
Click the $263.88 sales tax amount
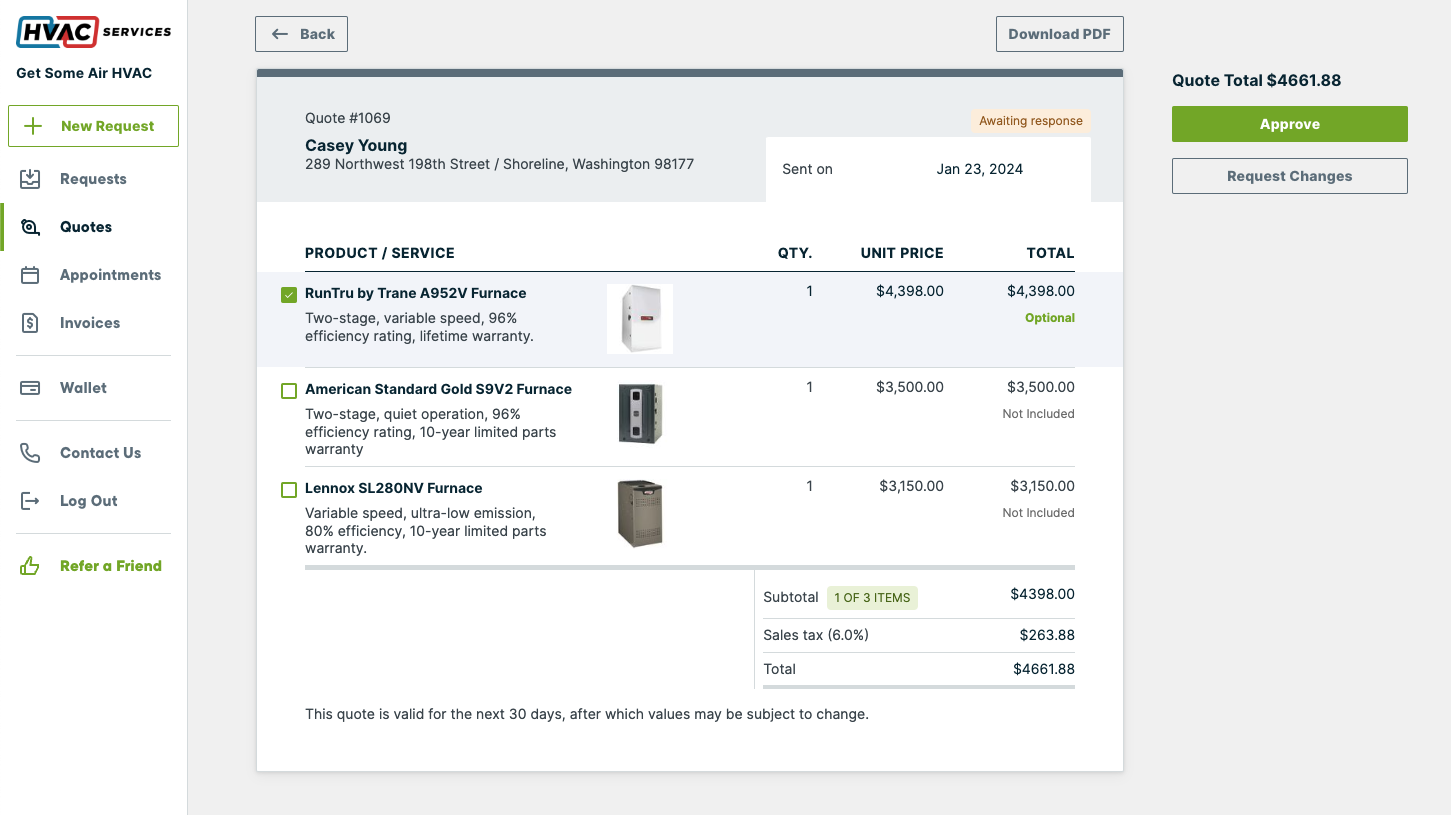pos(1047,635)
